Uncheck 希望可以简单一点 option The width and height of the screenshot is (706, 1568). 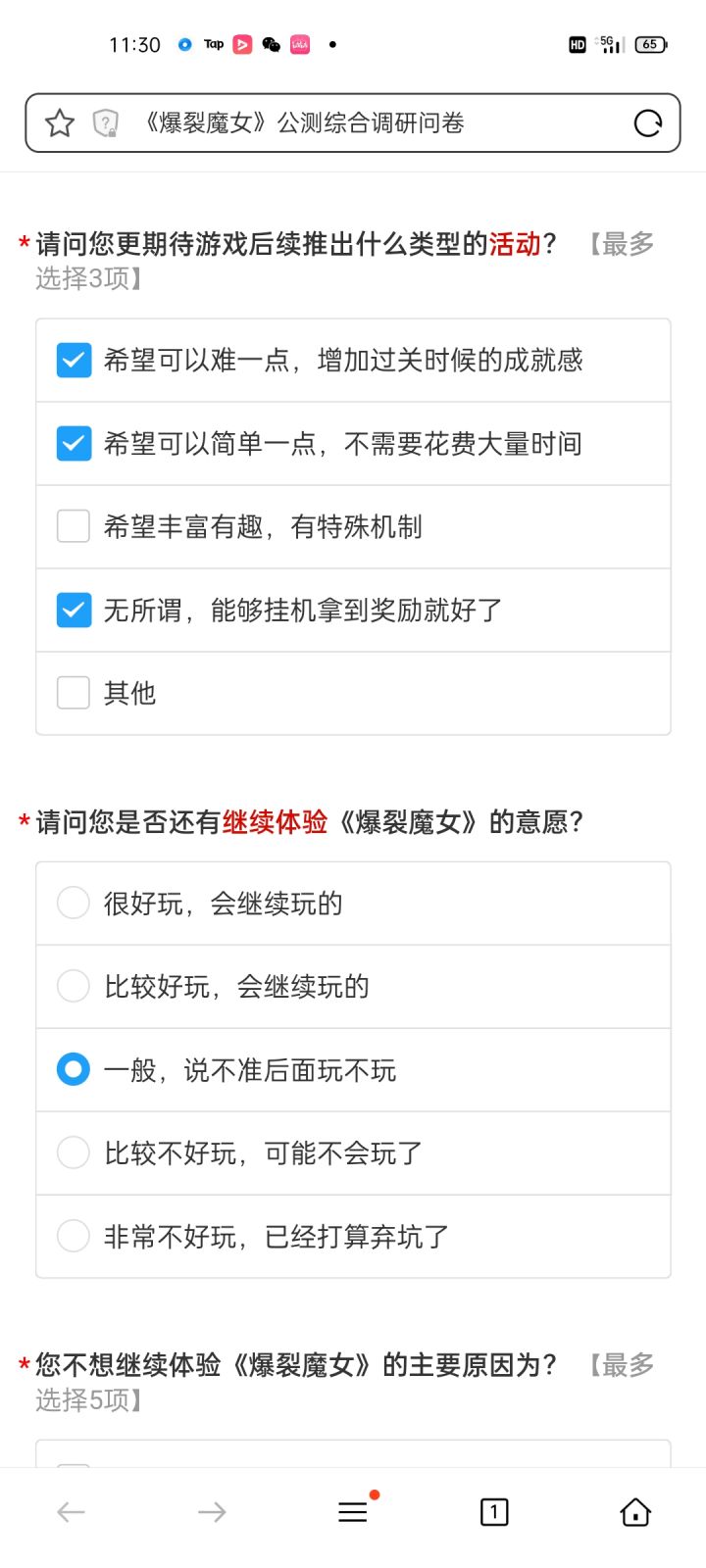[74, 444]
